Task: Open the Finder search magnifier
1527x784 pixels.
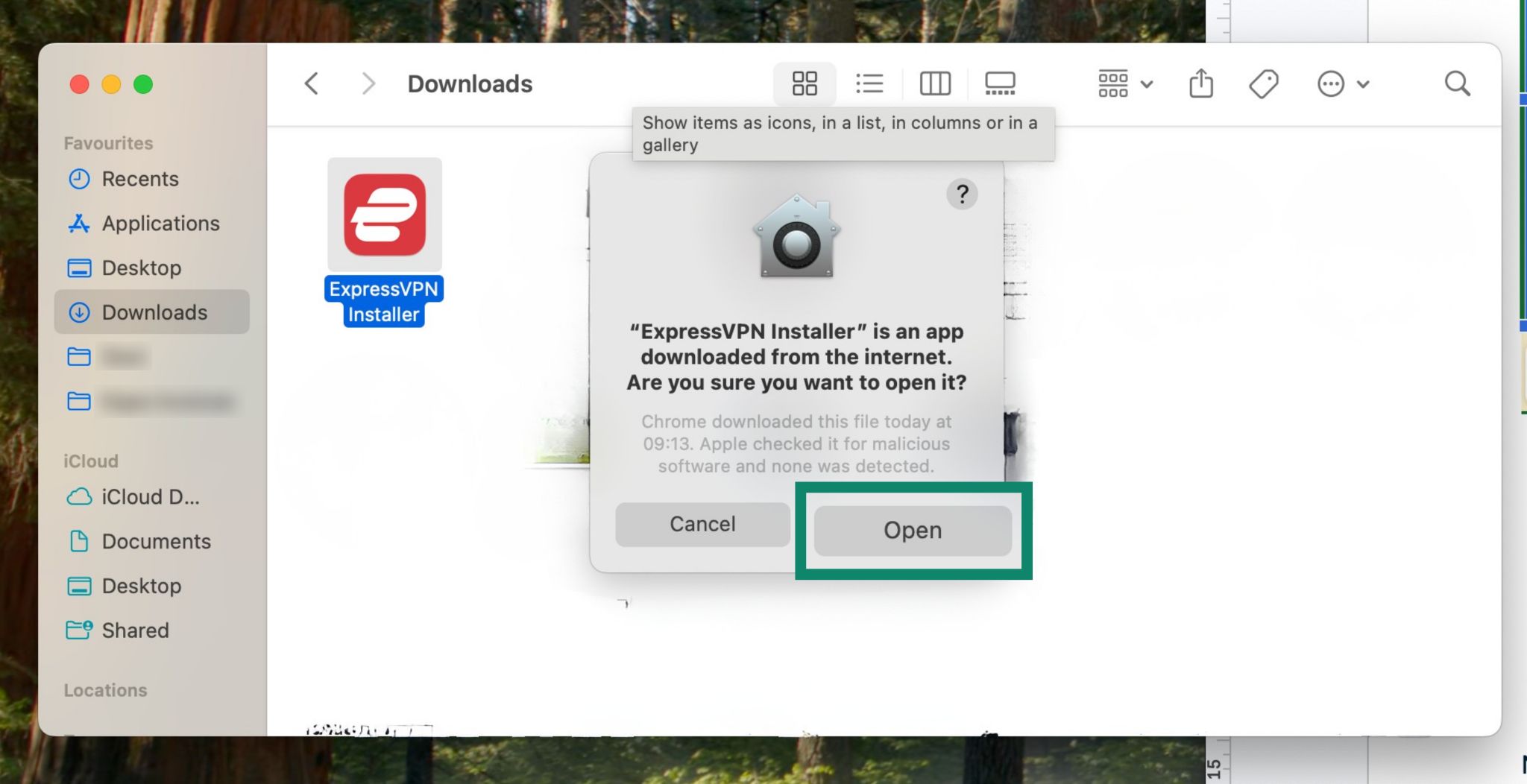Action: click(x=1457, y=83)
